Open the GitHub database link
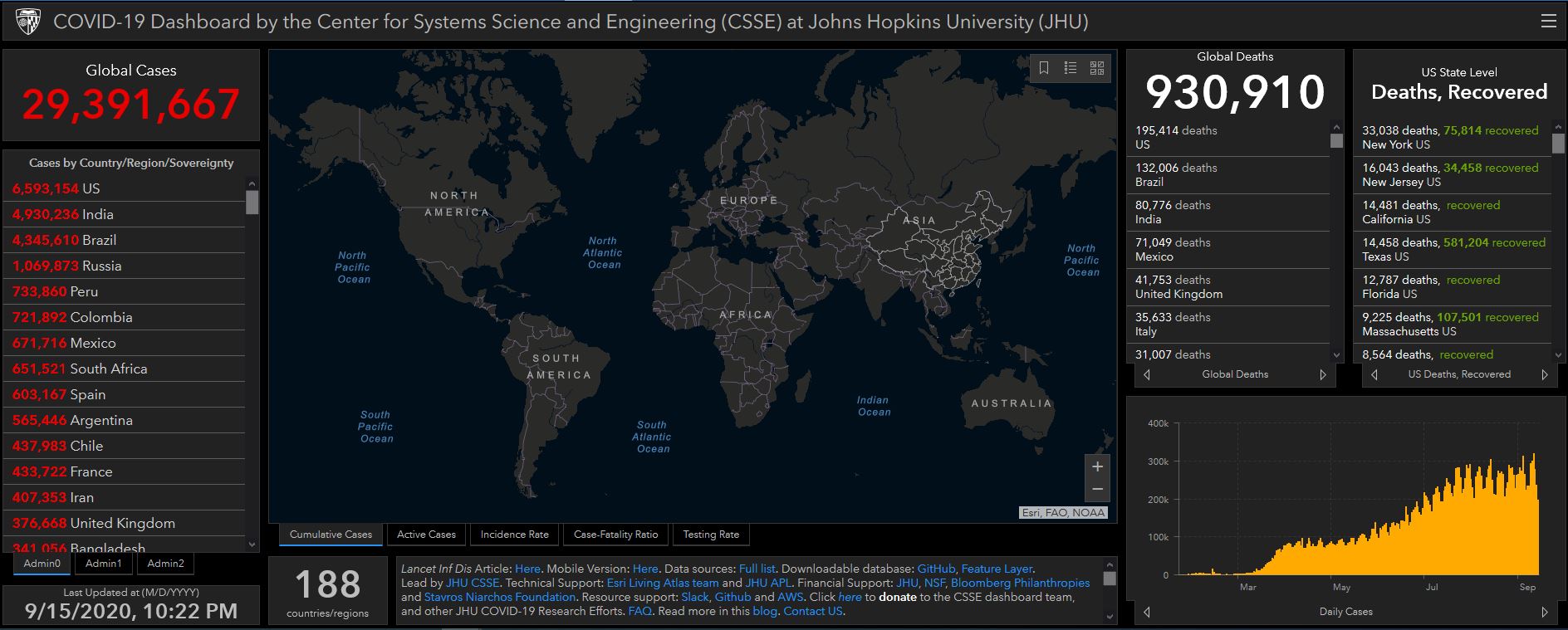Screen dimensions: 1568x630 pos(936,569)
